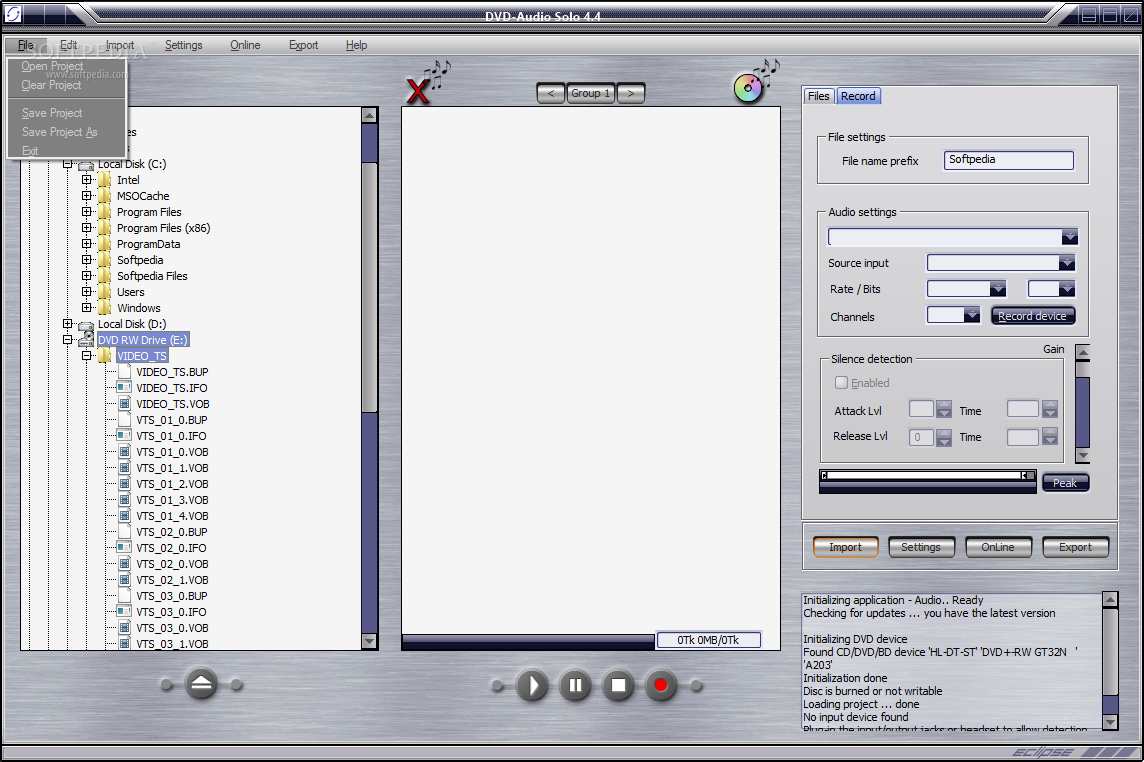This screenshot has width=1144, height=762.
Task: Click the Local Disk (C:) drive icon
Action: click(x=86, y=165)
